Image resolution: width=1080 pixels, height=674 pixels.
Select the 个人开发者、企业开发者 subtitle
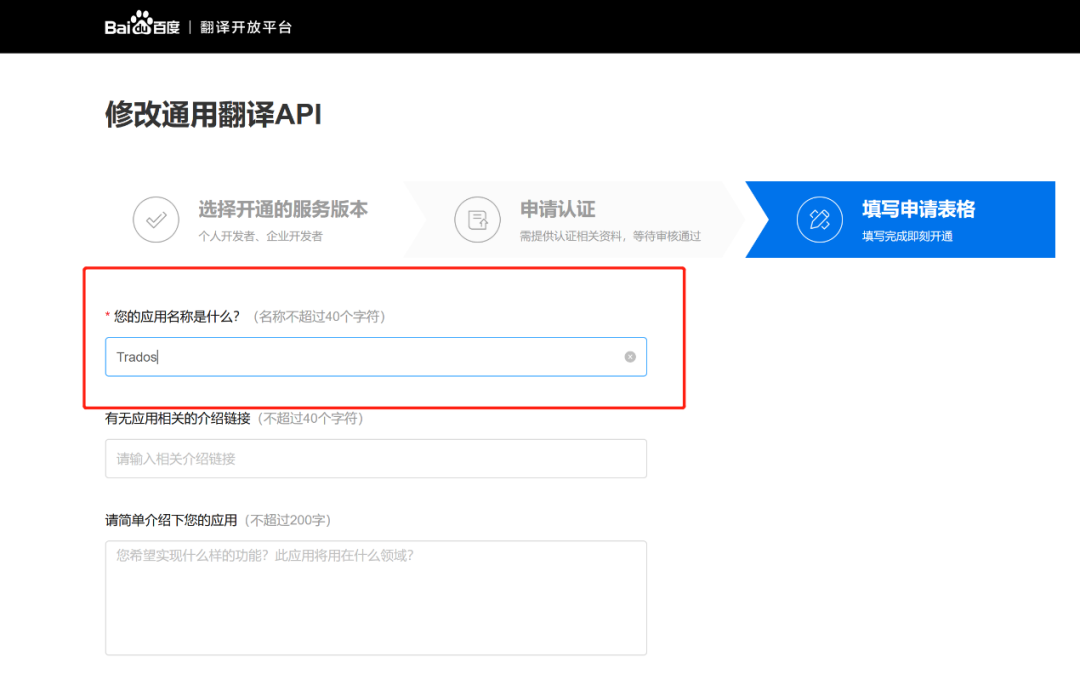(x=260, y=236)
